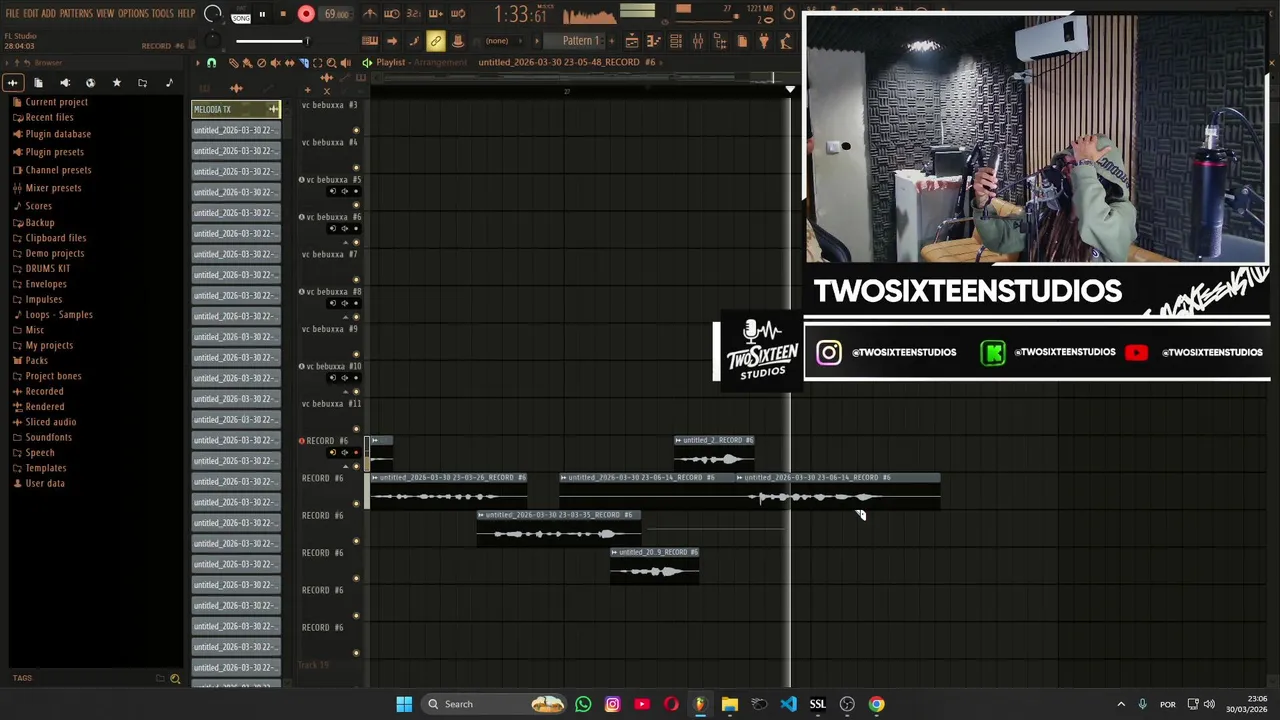Toggle mute light on vc bebuxxa #11 track
Image resolution: width=1280 pixels, height=720 pixels.
pos(356,429)
